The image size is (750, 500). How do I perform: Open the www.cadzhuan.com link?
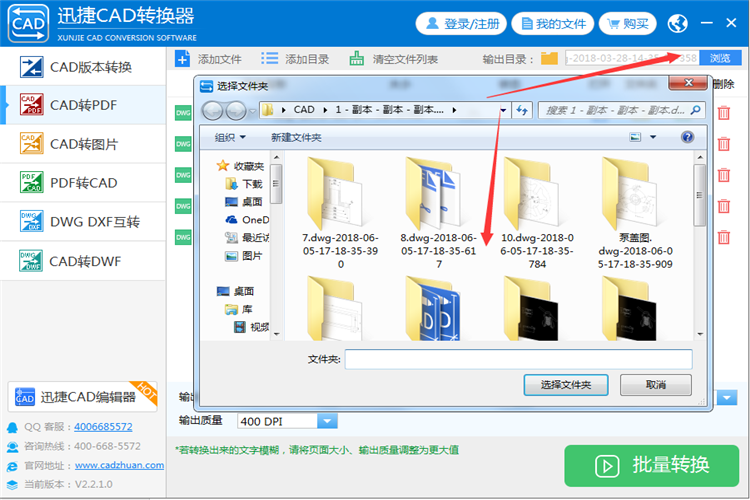tap(119, 465)
